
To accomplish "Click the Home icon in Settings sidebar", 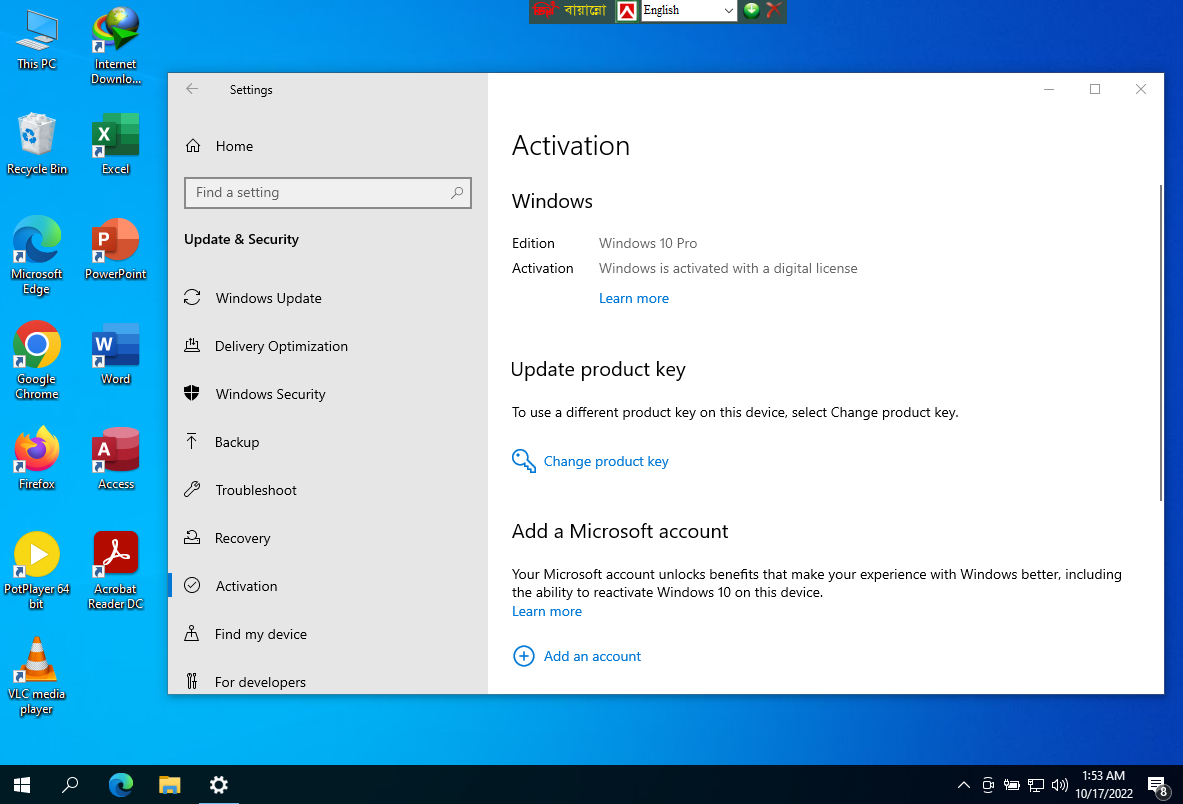I will coord(193,146).
